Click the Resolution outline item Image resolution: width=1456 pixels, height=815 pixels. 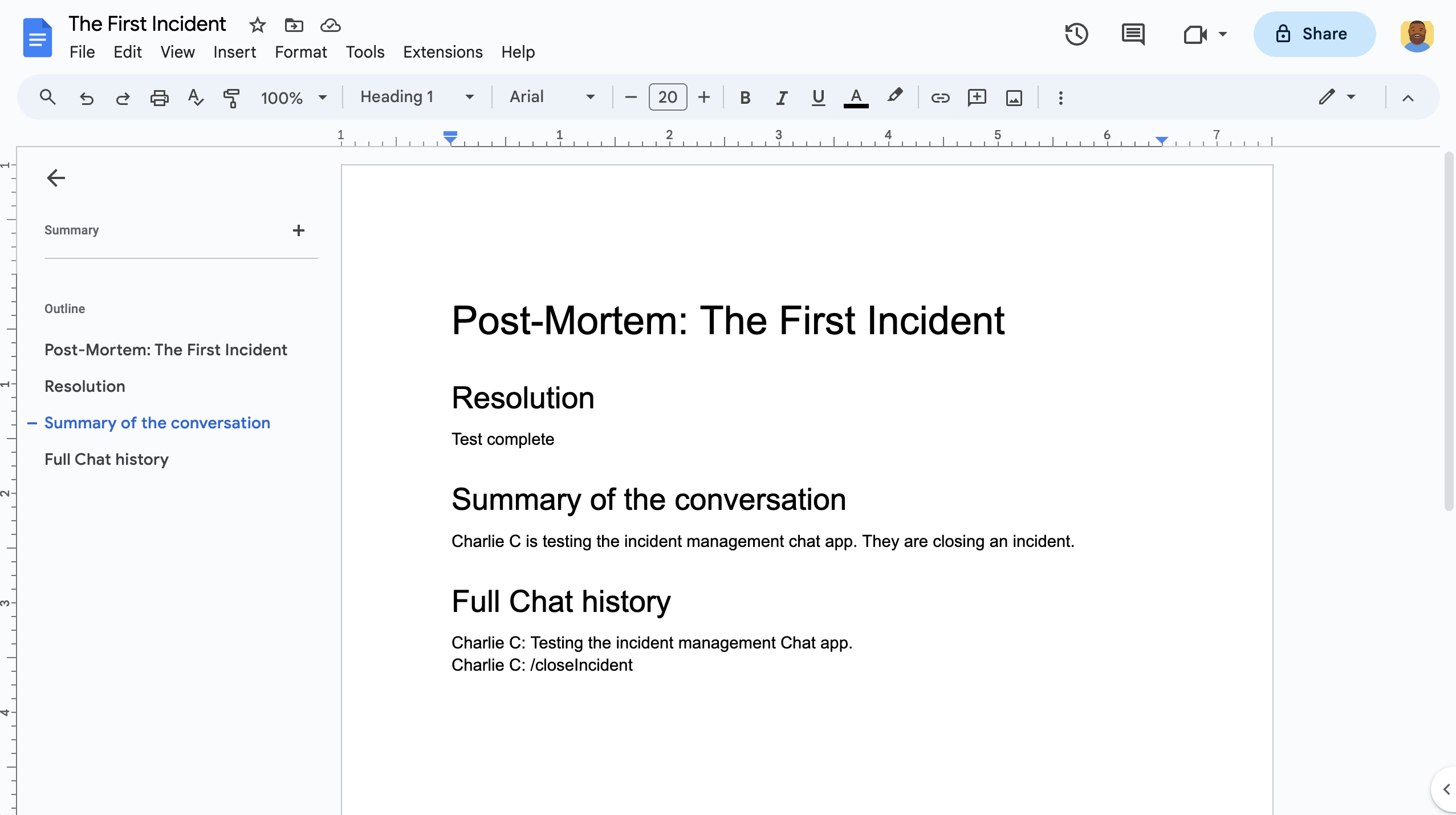84,386
